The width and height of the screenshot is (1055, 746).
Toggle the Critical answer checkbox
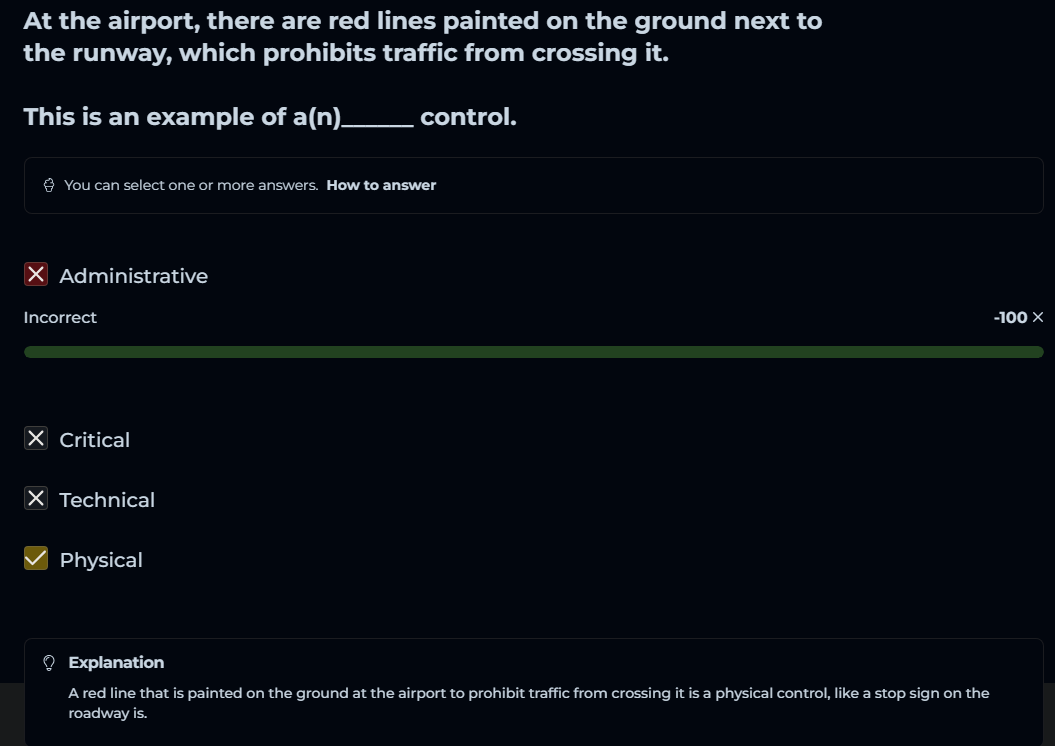pyautogui.click(x=36, y=439)
